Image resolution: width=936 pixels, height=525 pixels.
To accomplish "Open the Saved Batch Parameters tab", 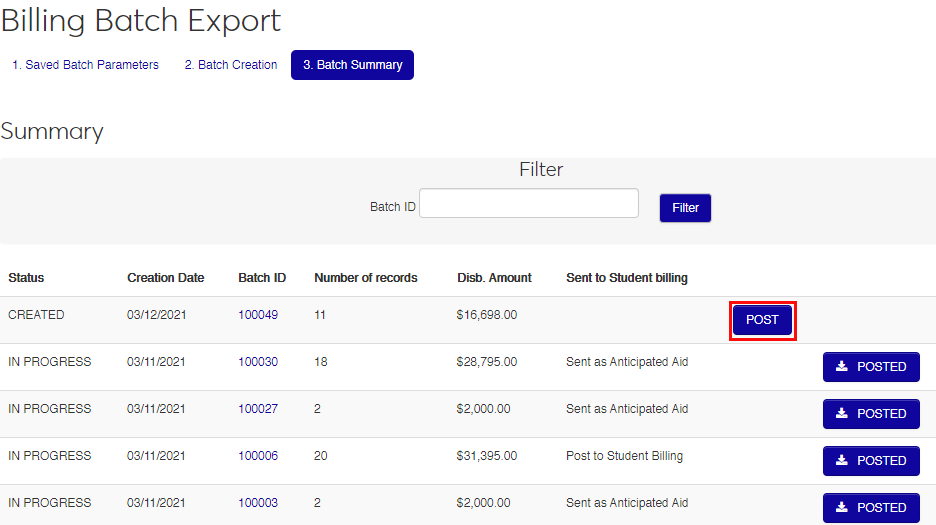I will pyautogui.click(x=85, y=65).
